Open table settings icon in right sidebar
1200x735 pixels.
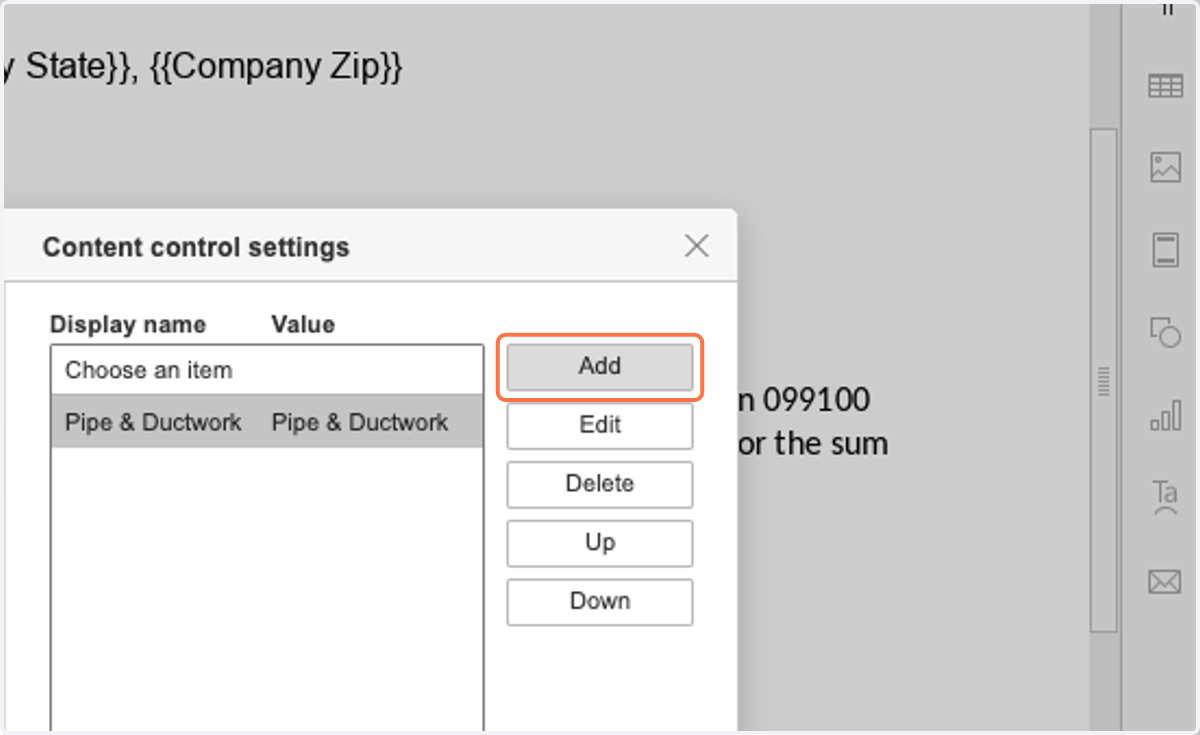click(1165, 87)
